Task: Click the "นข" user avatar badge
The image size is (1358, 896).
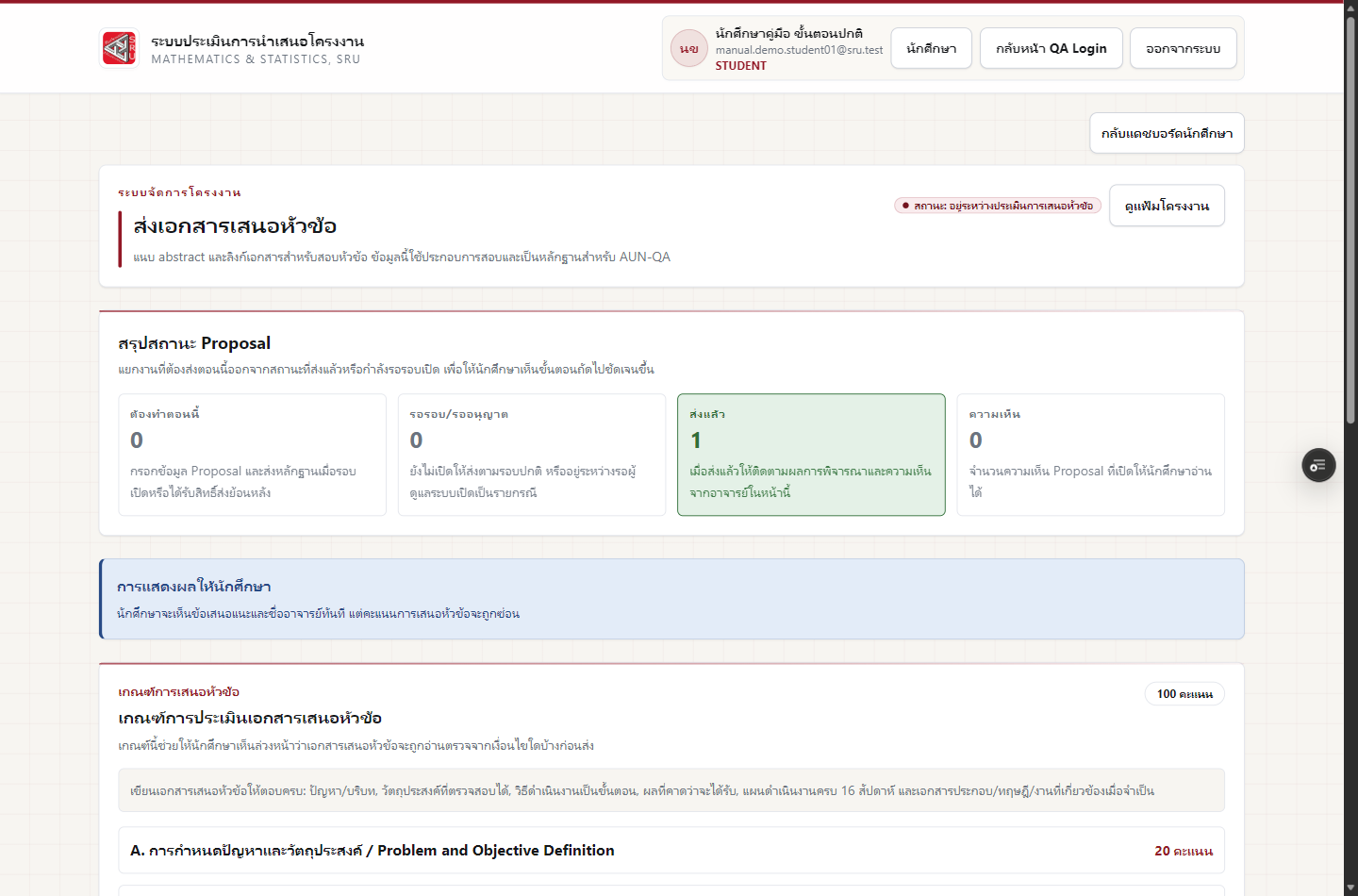Action: pyautogui.click(x=689, y=48)
